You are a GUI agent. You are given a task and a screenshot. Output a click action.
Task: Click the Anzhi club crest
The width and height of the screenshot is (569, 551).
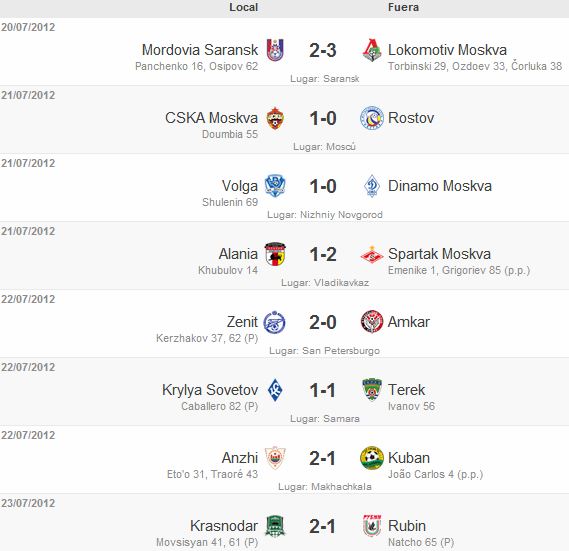click(275, 458)
